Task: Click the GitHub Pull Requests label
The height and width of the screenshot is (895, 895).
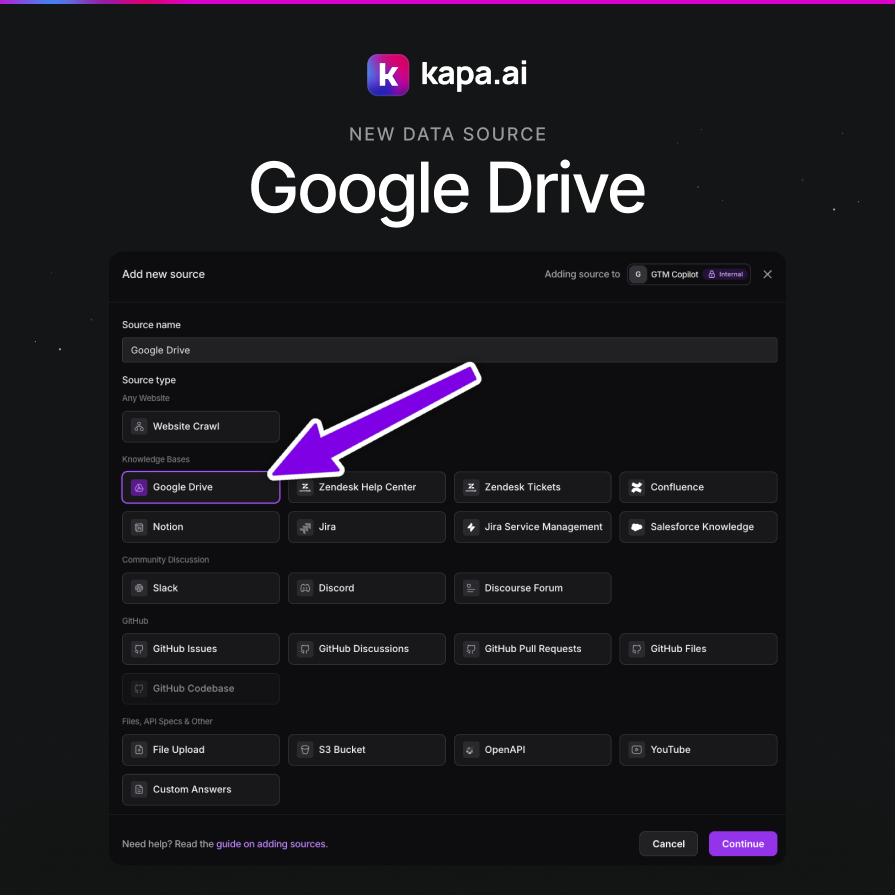Action: click(533, 649)
